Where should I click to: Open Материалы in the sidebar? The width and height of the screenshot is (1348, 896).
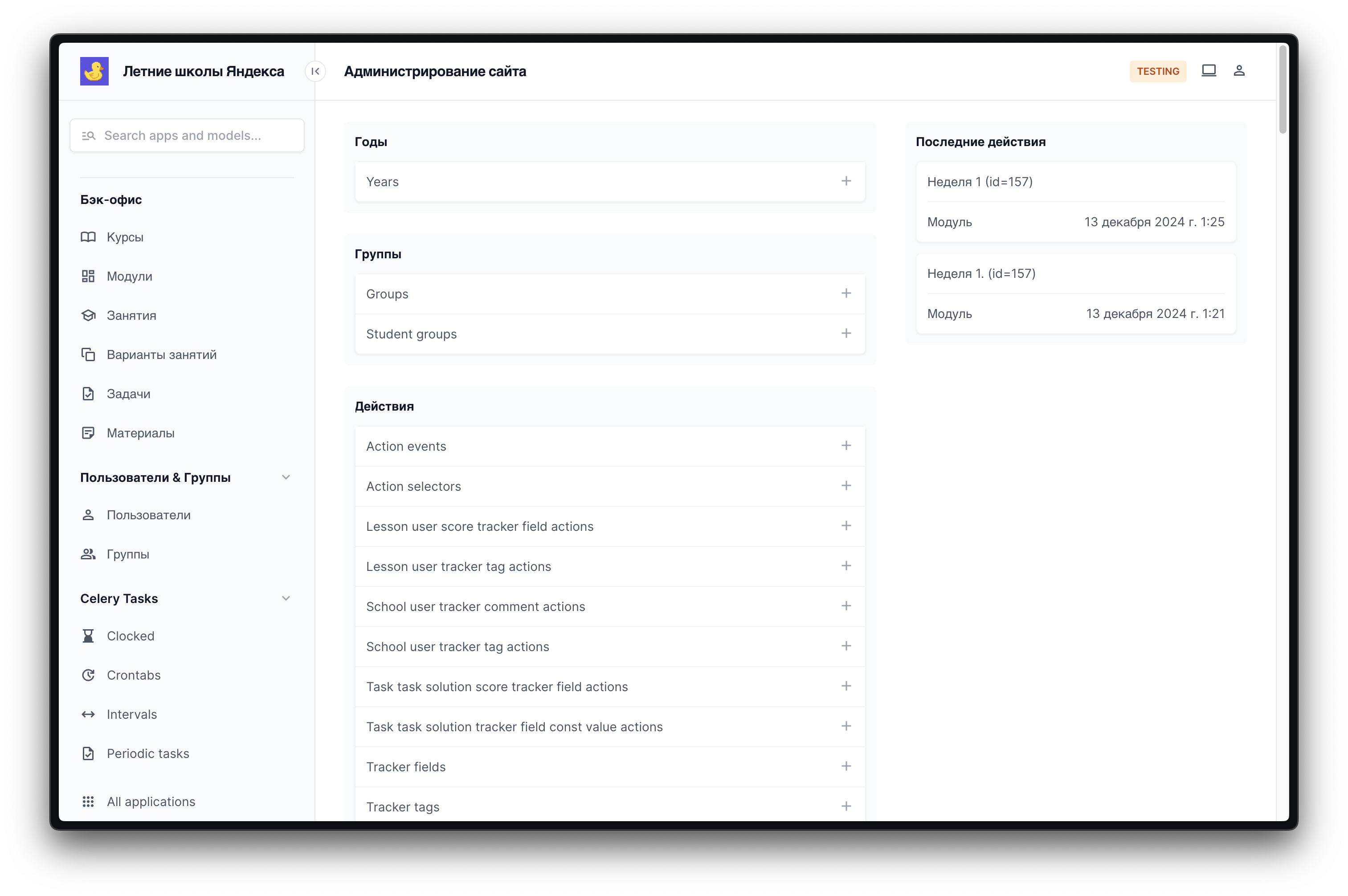tap(141, 433)
